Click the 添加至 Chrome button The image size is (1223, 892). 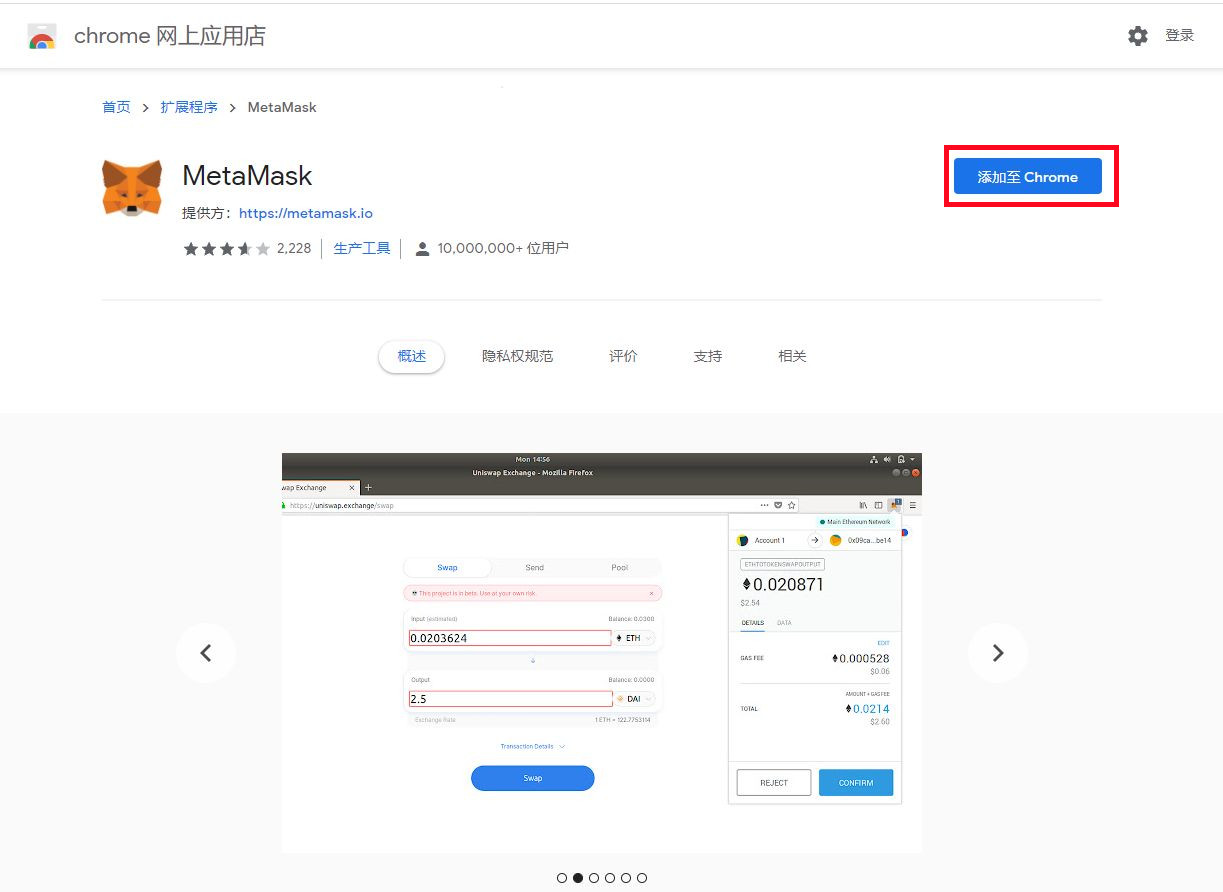coord(1028,176)
